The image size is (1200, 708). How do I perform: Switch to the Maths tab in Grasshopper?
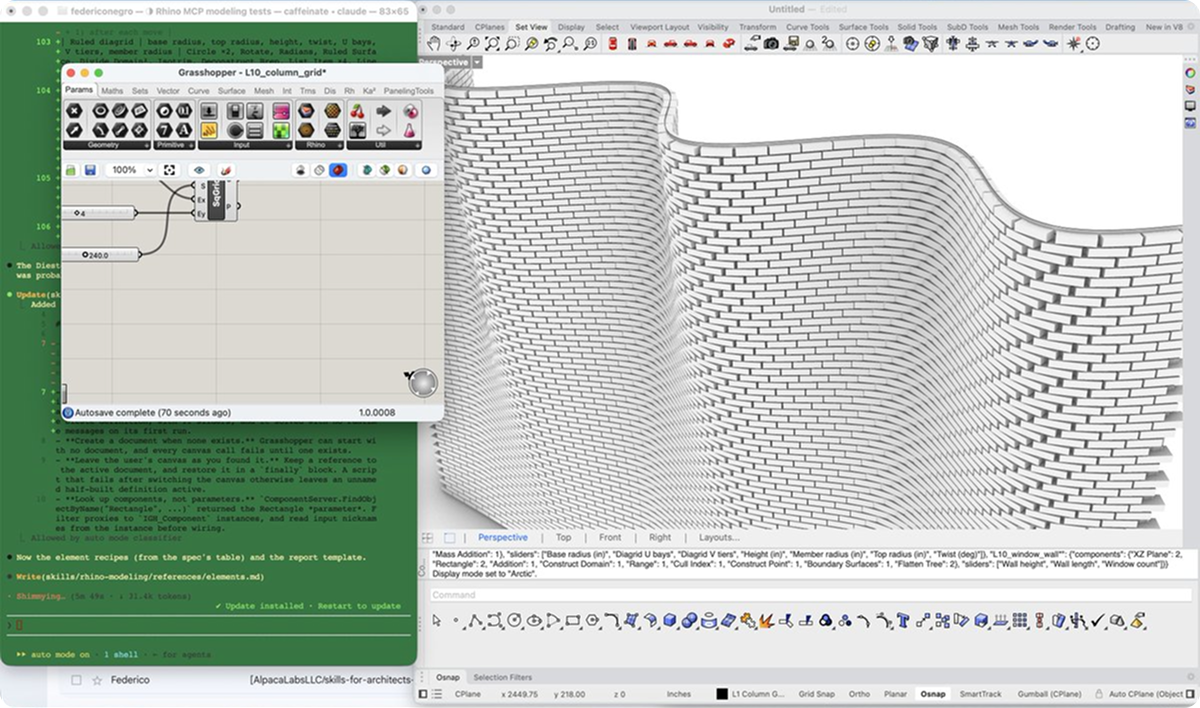pos(112,91)
